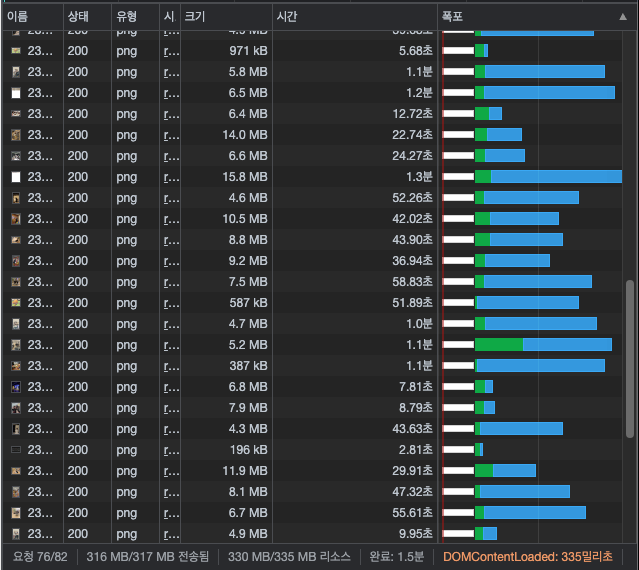
Task: Sort by the 크기 column header
Action: click(226, 17)
